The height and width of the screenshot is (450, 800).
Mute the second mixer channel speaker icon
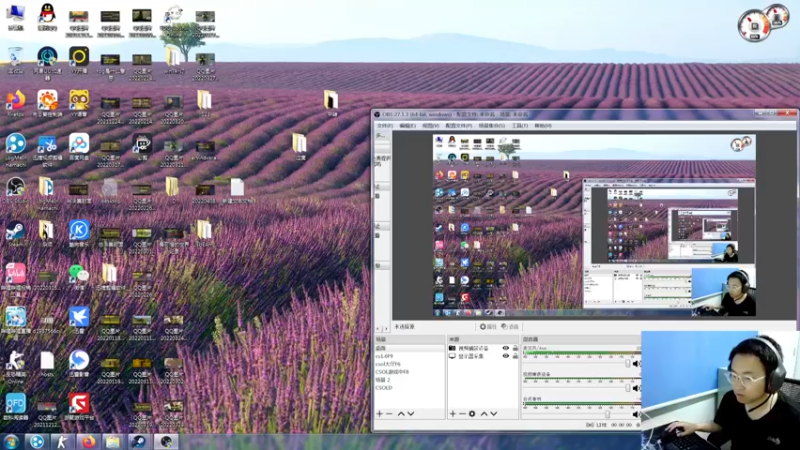pos(636,388)
